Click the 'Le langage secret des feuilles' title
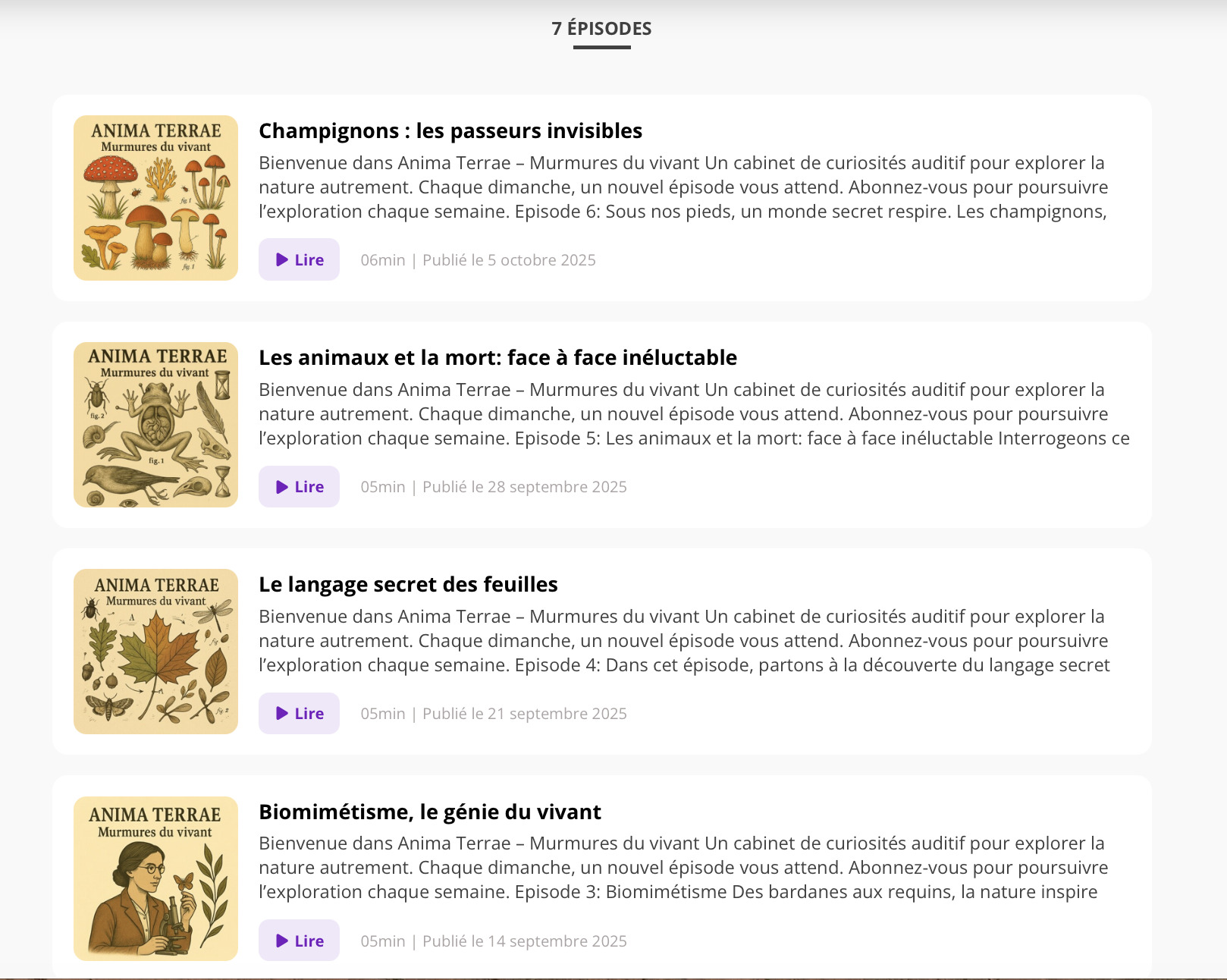This screenshot has height=980, width=1227. pos(408,584)
